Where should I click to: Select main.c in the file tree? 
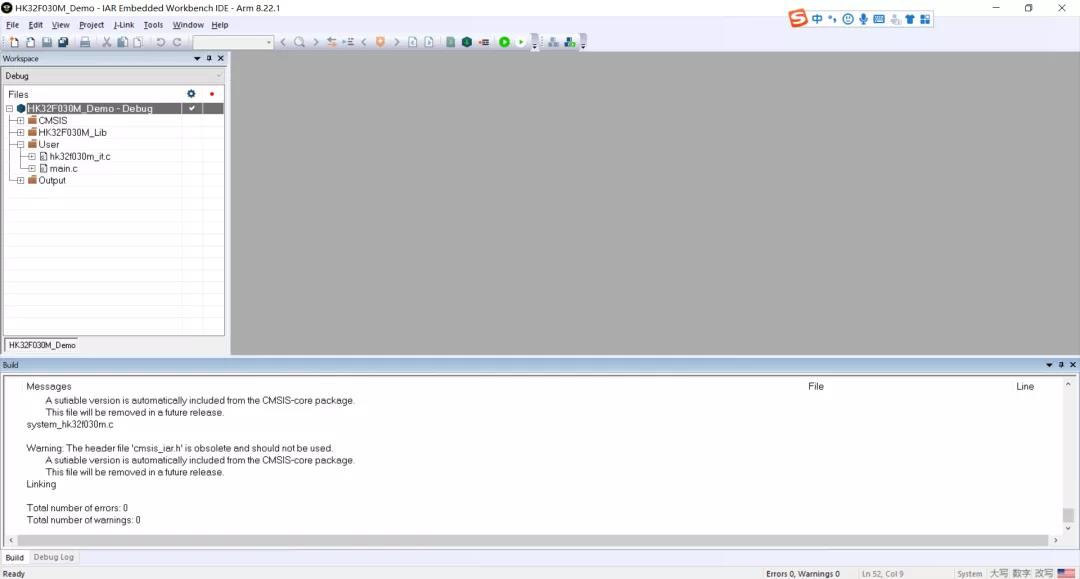(63, 169)
